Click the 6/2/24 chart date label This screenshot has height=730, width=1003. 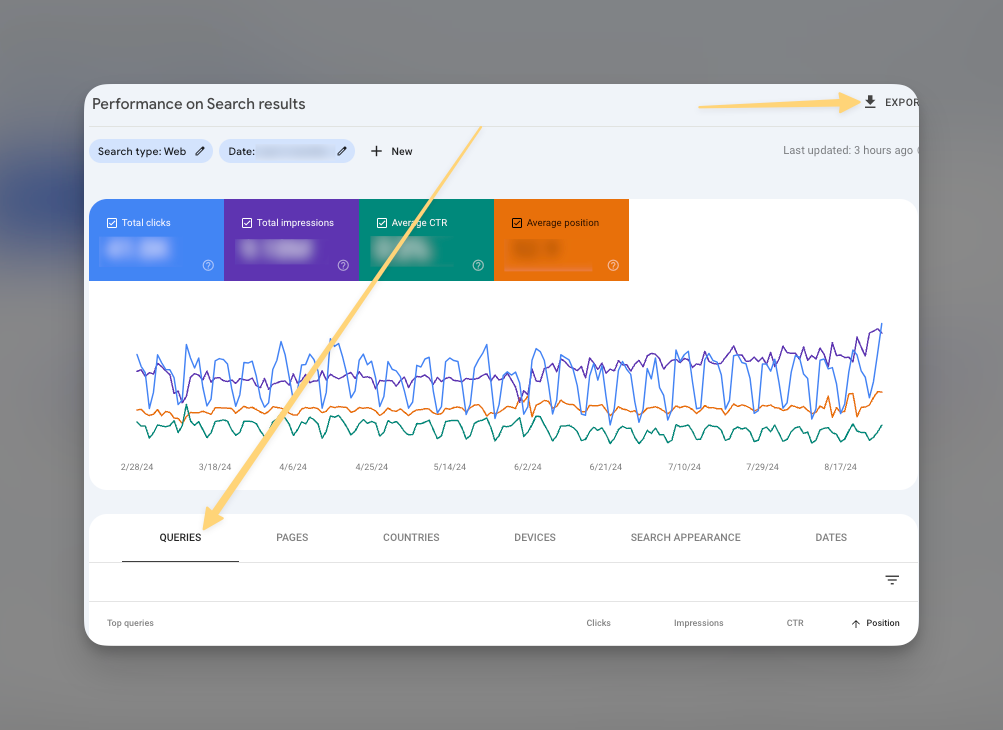point(528,467)
